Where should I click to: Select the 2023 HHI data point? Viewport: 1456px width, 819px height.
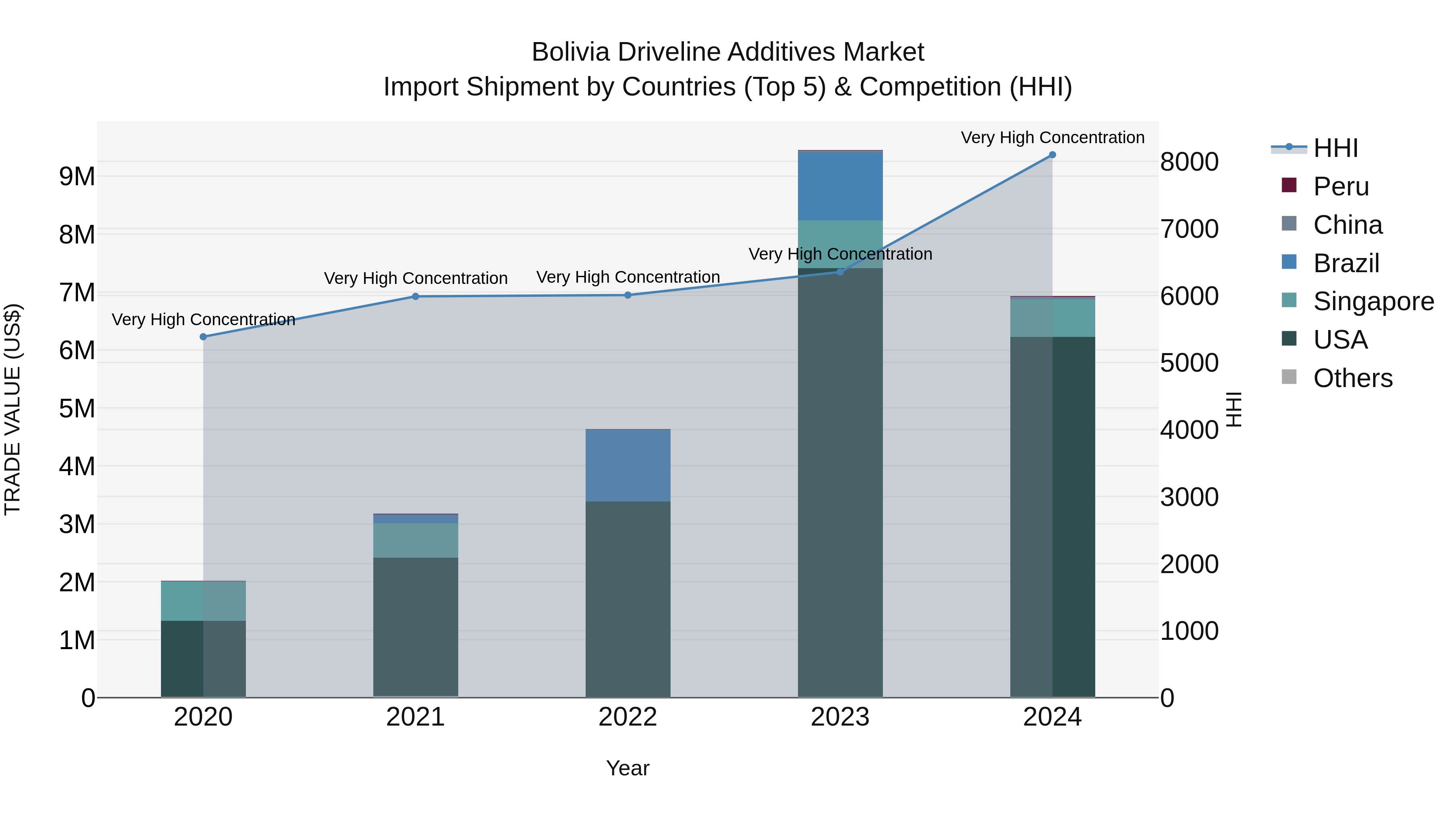tap(840, 272)
